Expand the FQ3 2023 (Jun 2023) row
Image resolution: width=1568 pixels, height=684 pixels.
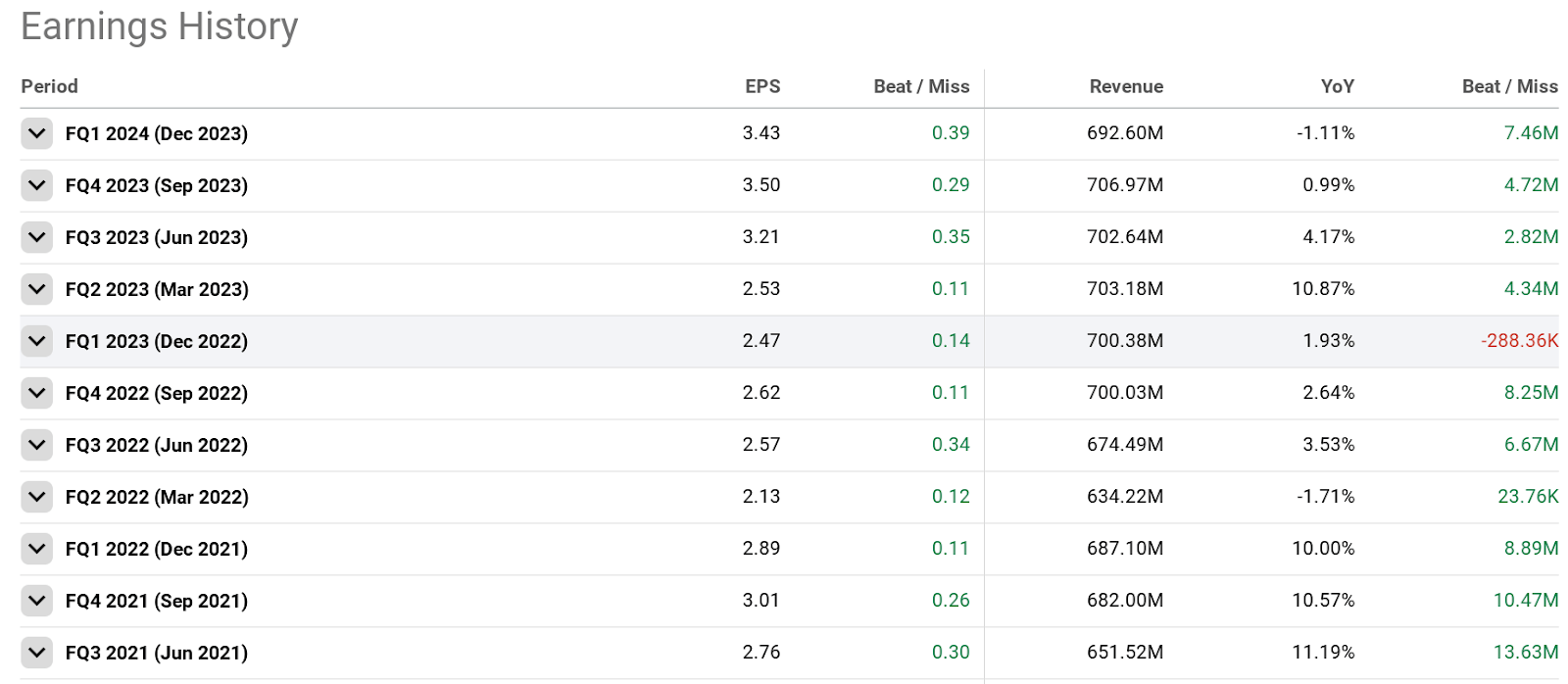tap(36, 237)
